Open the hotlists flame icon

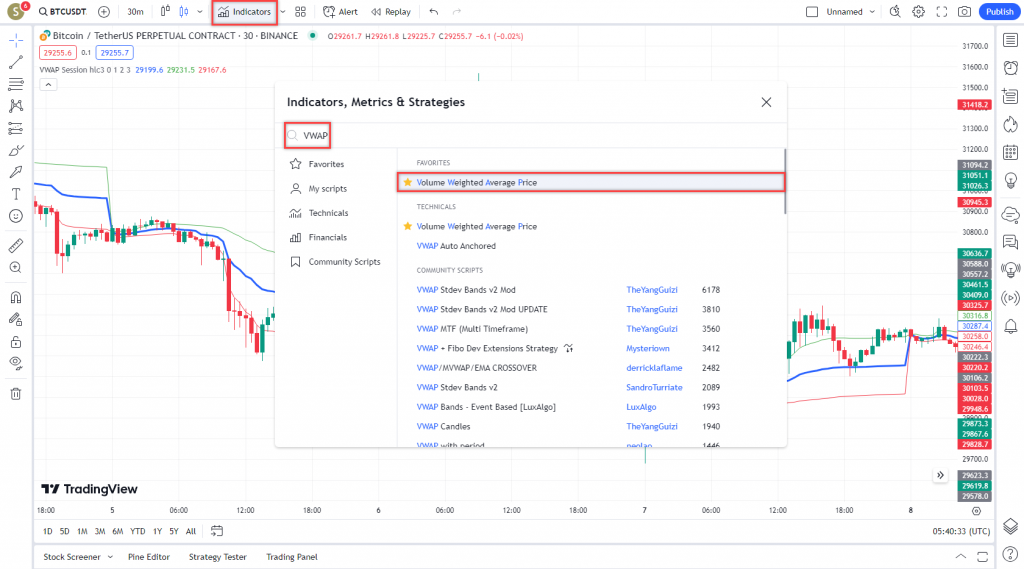(x=1010, y=124)
